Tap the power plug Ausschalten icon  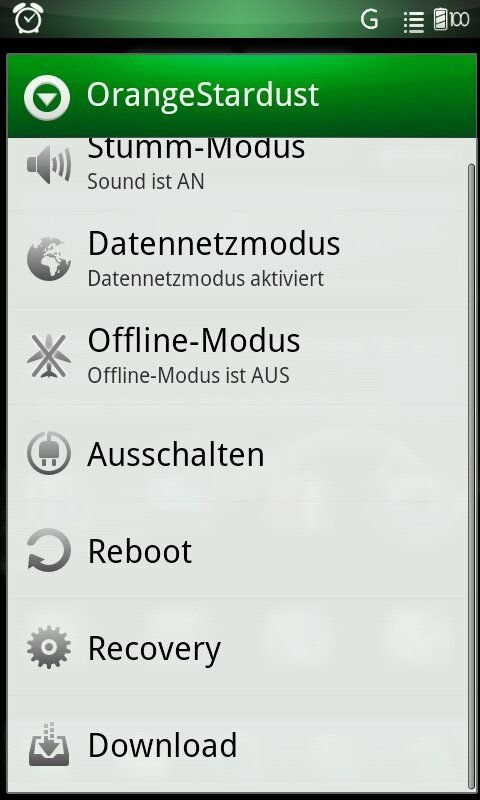(x=49, y=453)
